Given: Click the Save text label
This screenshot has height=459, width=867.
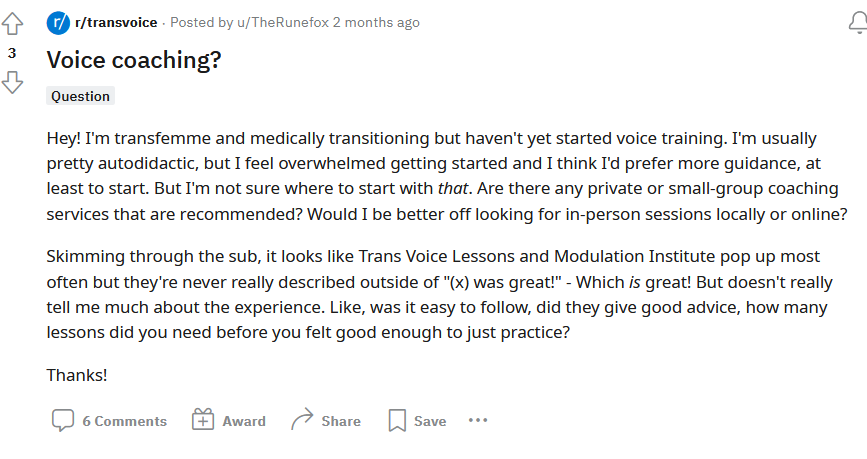Looking at the screenshot, I should [430, 421].
